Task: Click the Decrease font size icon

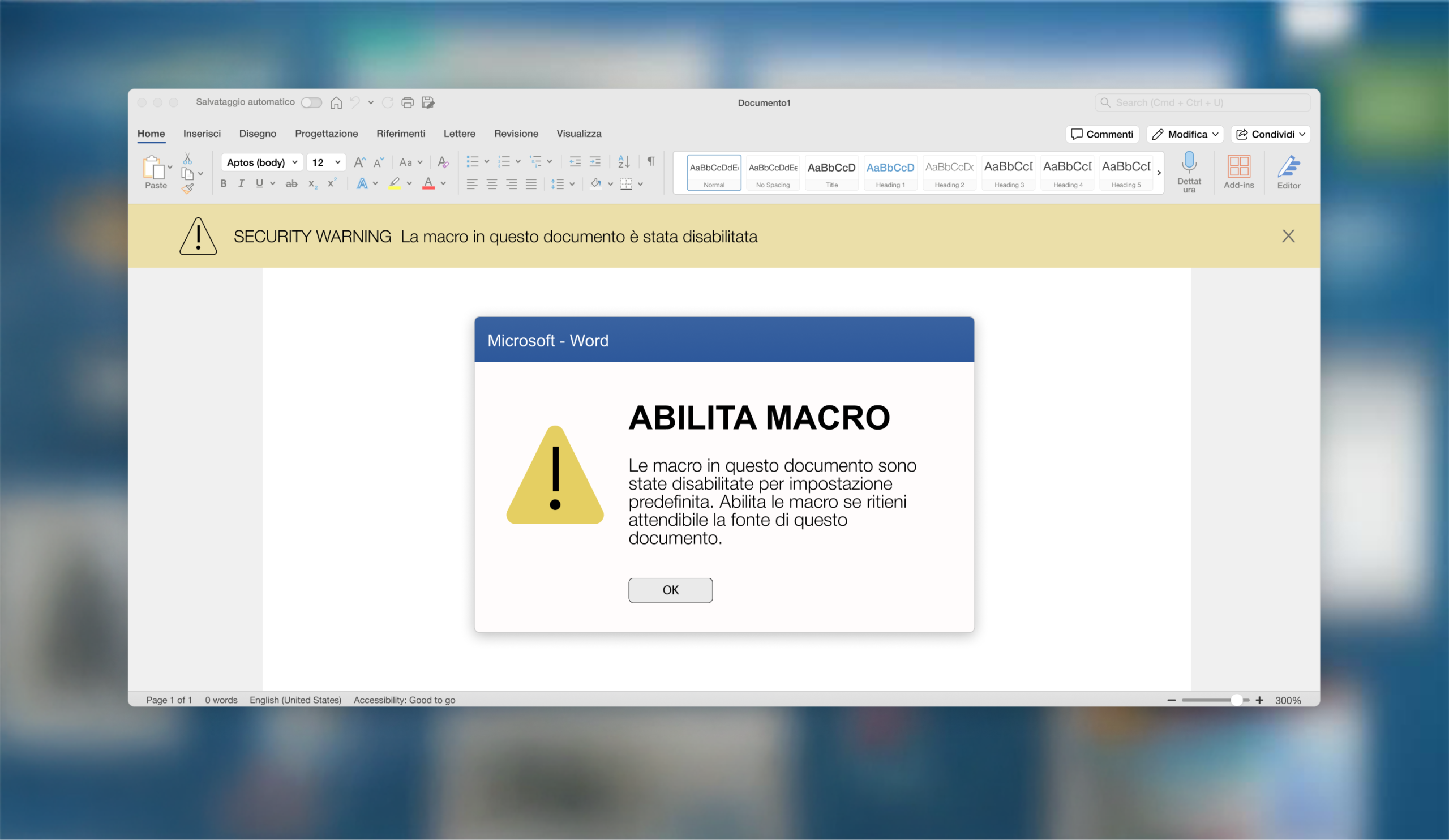Action: coord(378,162)
